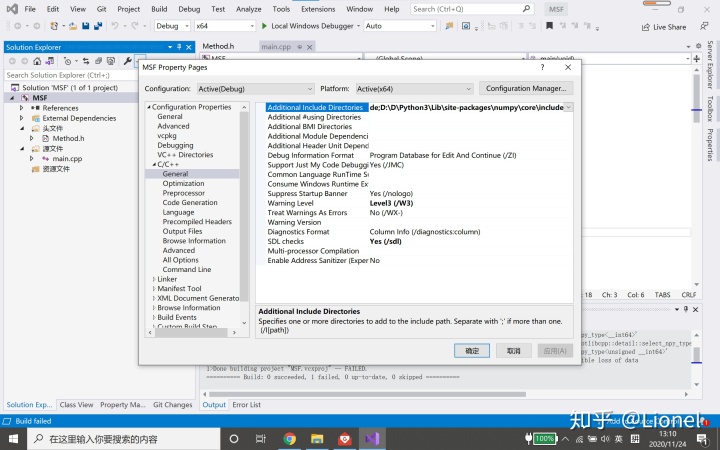Pin the Output panel

tap(686, 309)
